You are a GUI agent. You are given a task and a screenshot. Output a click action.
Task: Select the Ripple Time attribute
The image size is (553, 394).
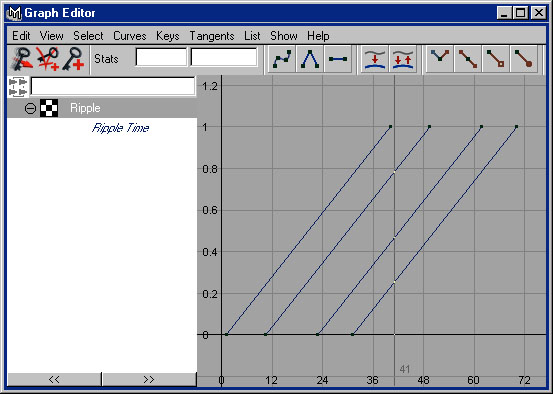(120, 128)
